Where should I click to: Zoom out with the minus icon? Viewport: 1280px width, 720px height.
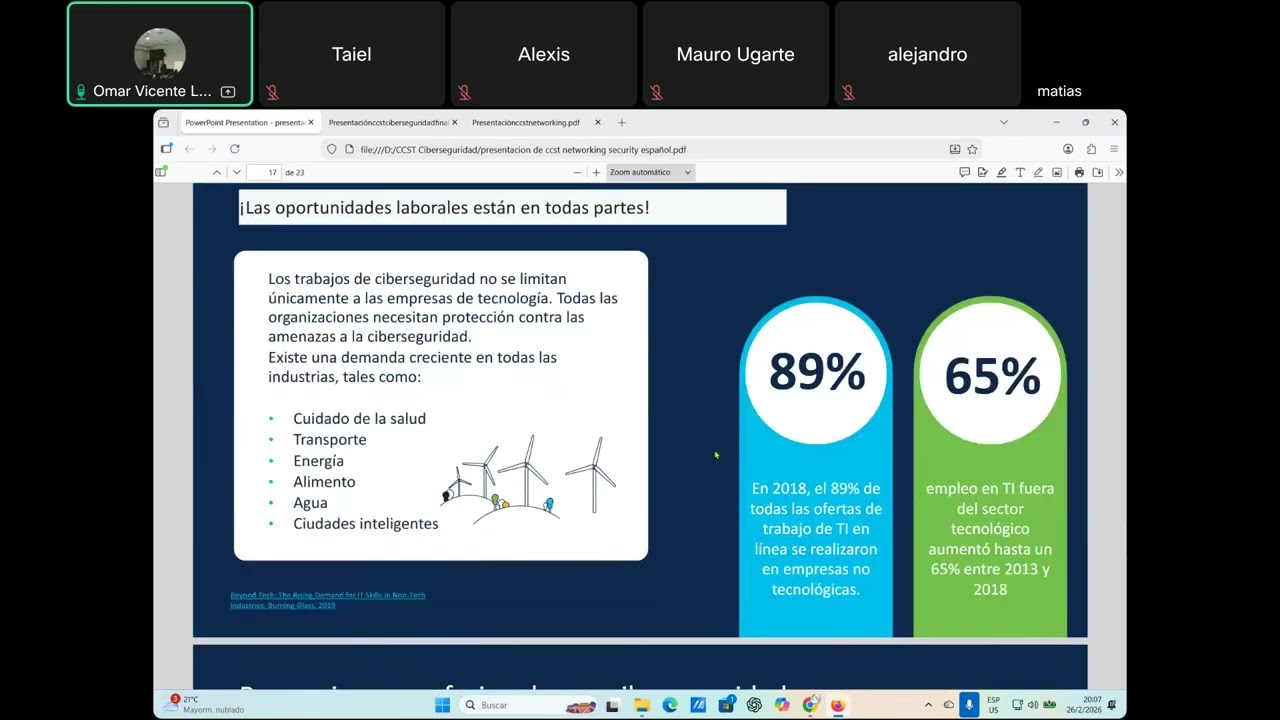(x=577, y=172)
